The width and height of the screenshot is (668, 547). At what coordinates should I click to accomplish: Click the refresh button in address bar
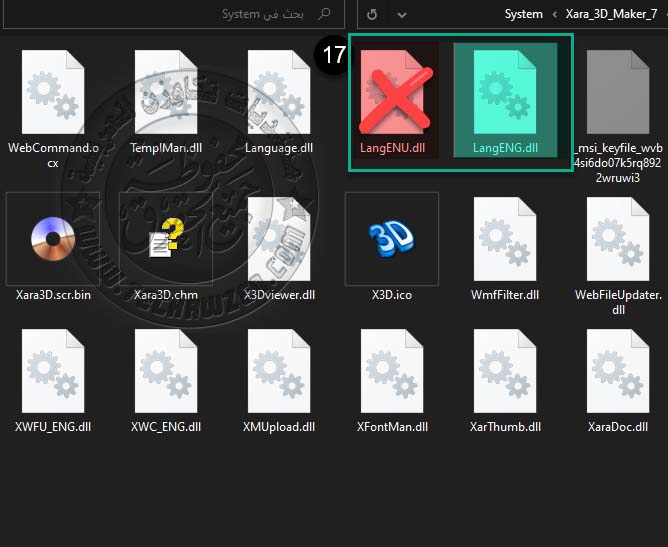pyautogui.click(x=372, y=14)
